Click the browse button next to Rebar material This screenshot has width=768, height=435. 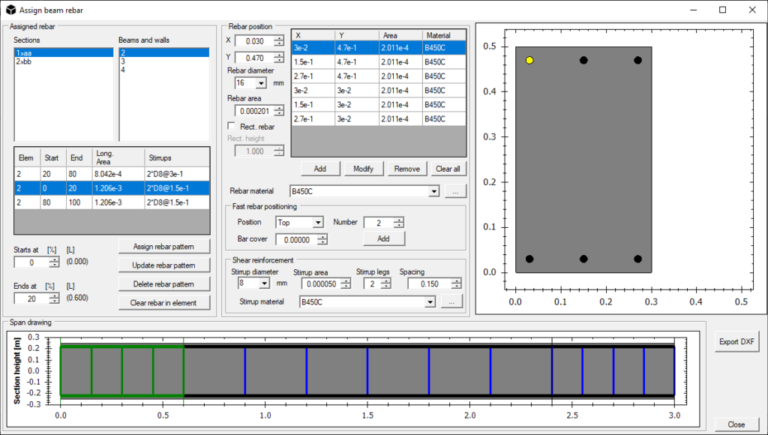[453, 191]
